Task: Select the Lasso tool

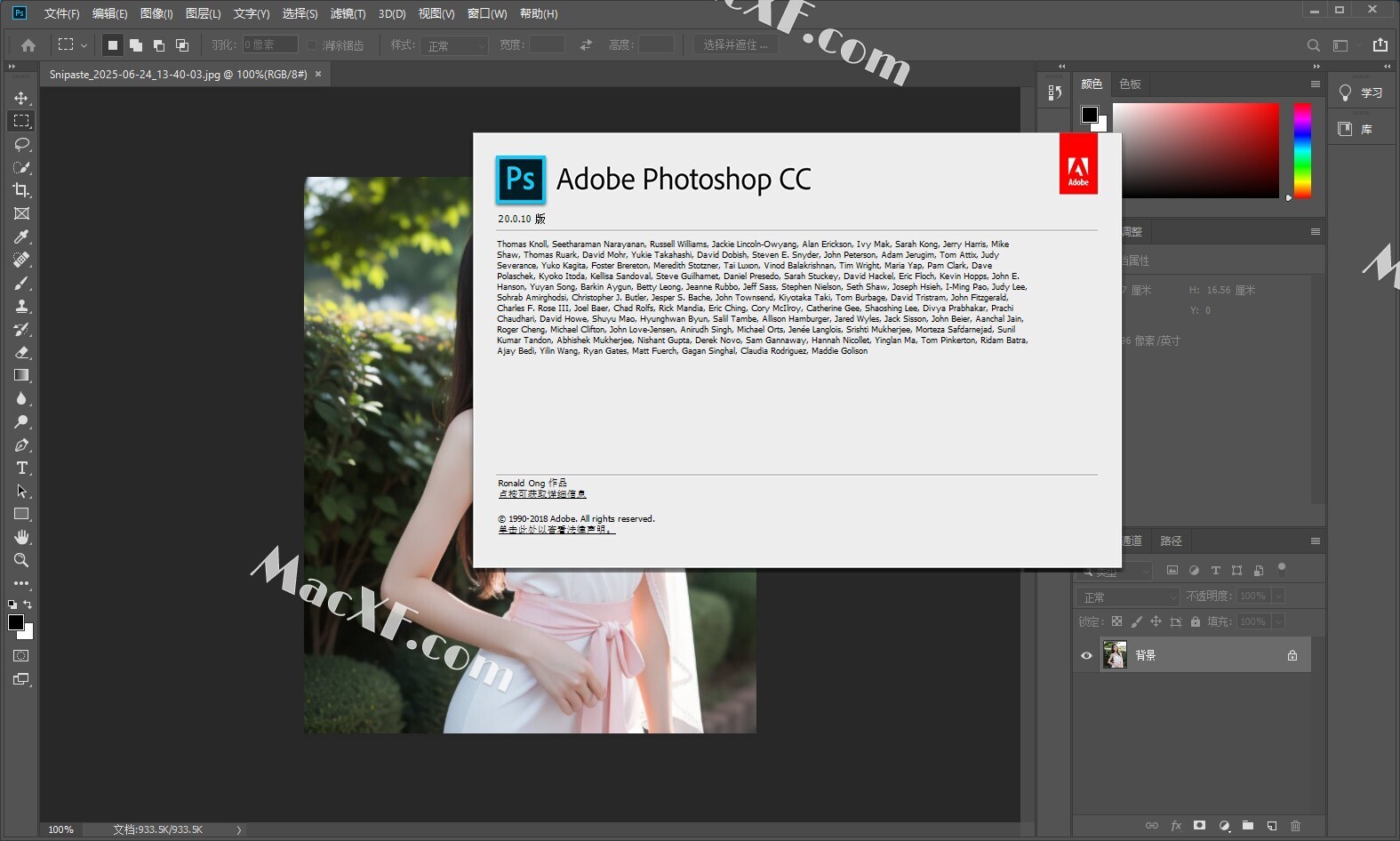Action: pos(21,144)
